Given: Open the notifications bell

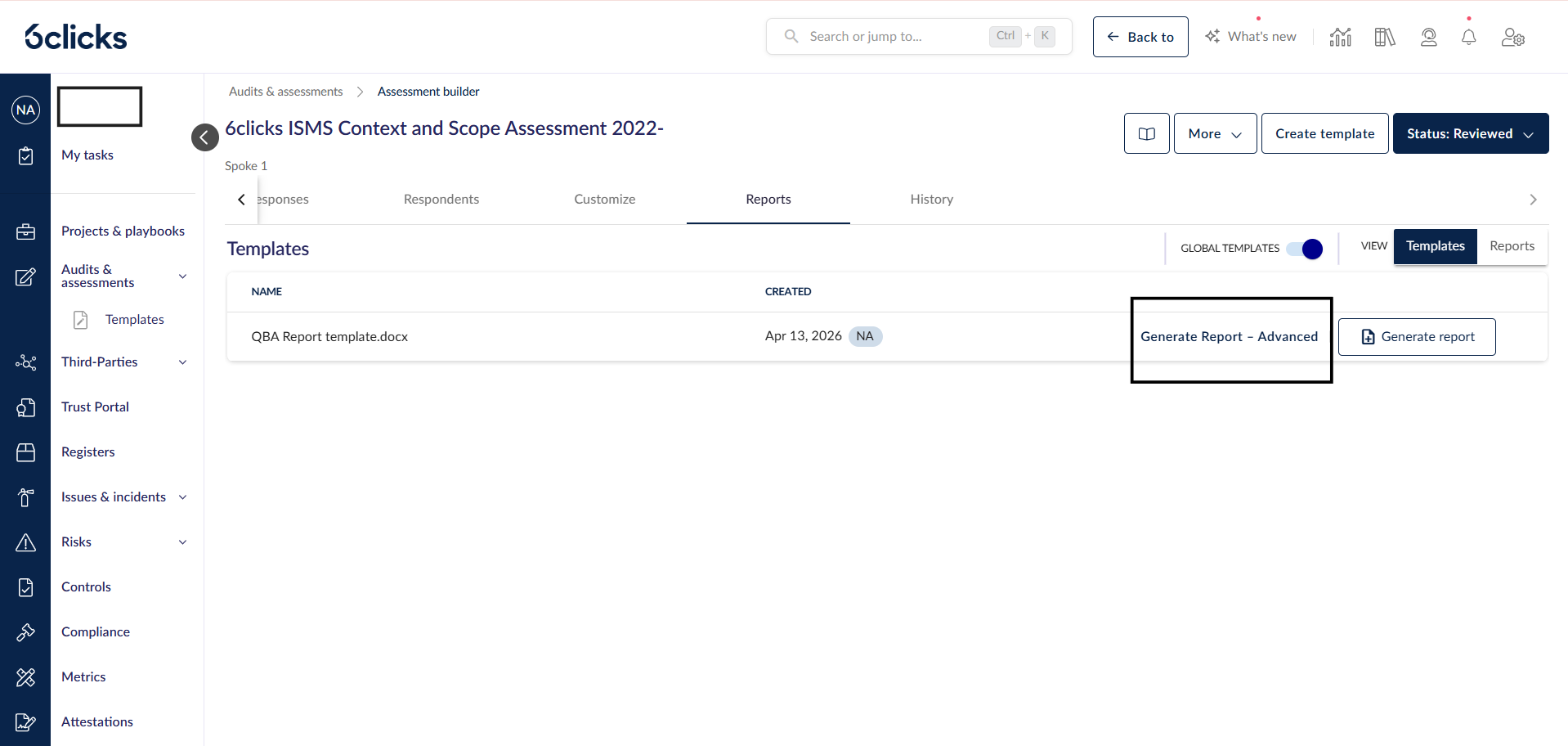Looking at the screenshot, I should click(x=1468, y=36).
